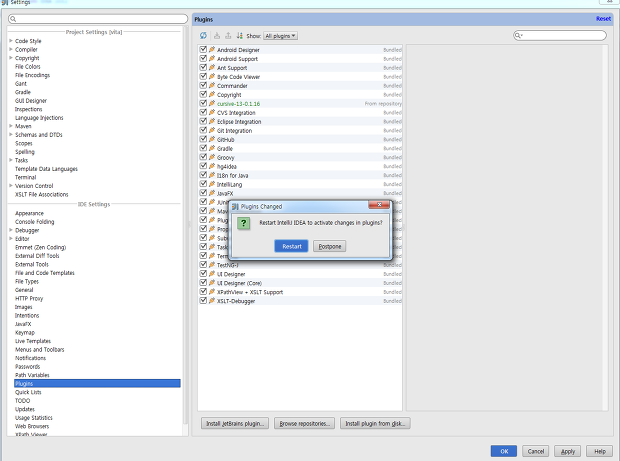This screenshot has height=461, width=620.
Task: Click the Eclipse Integration plugin icon
Action: (x=212, y=121)
